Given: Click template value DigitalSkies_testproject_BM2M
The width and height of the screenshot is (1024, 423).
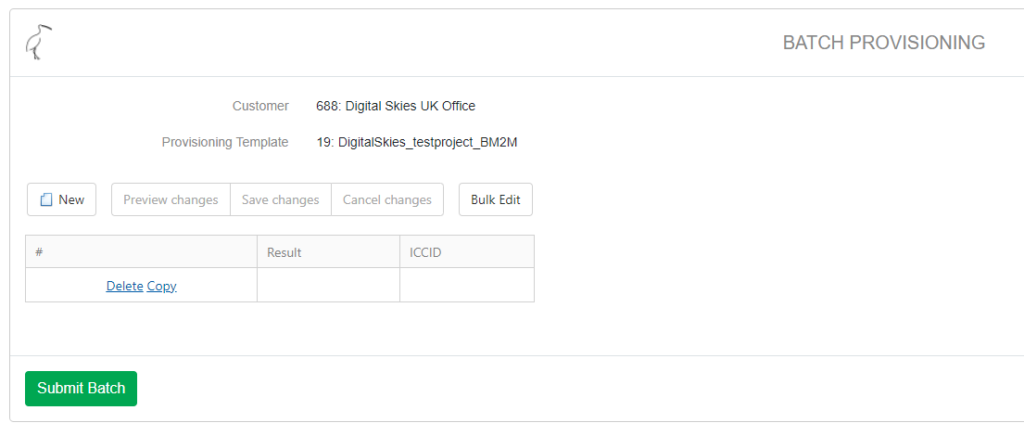Looking at the screenshot, I should tap(416, 142).
